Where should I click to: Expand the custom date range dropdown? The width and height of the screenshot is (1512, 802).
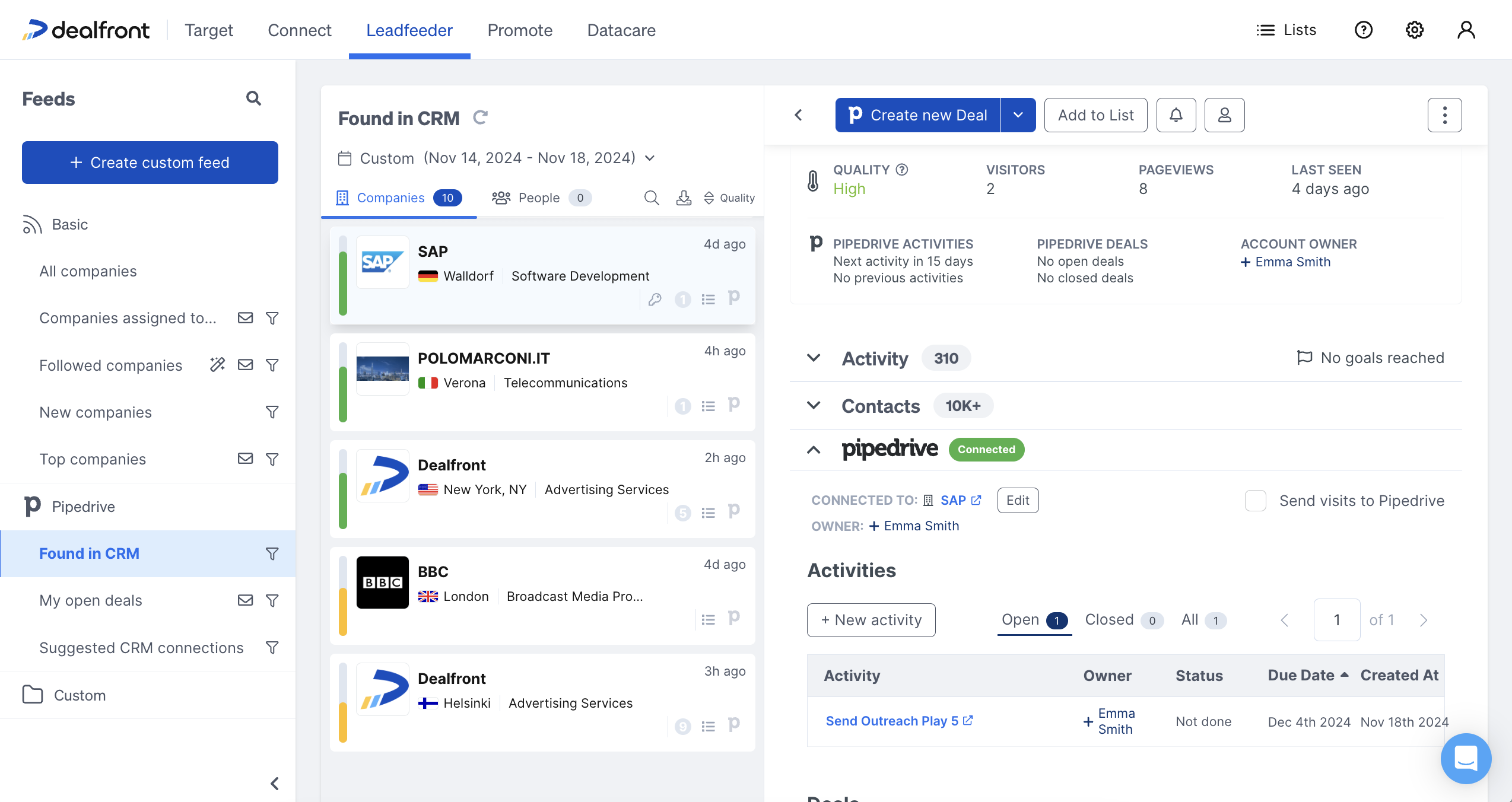(649, 158)
